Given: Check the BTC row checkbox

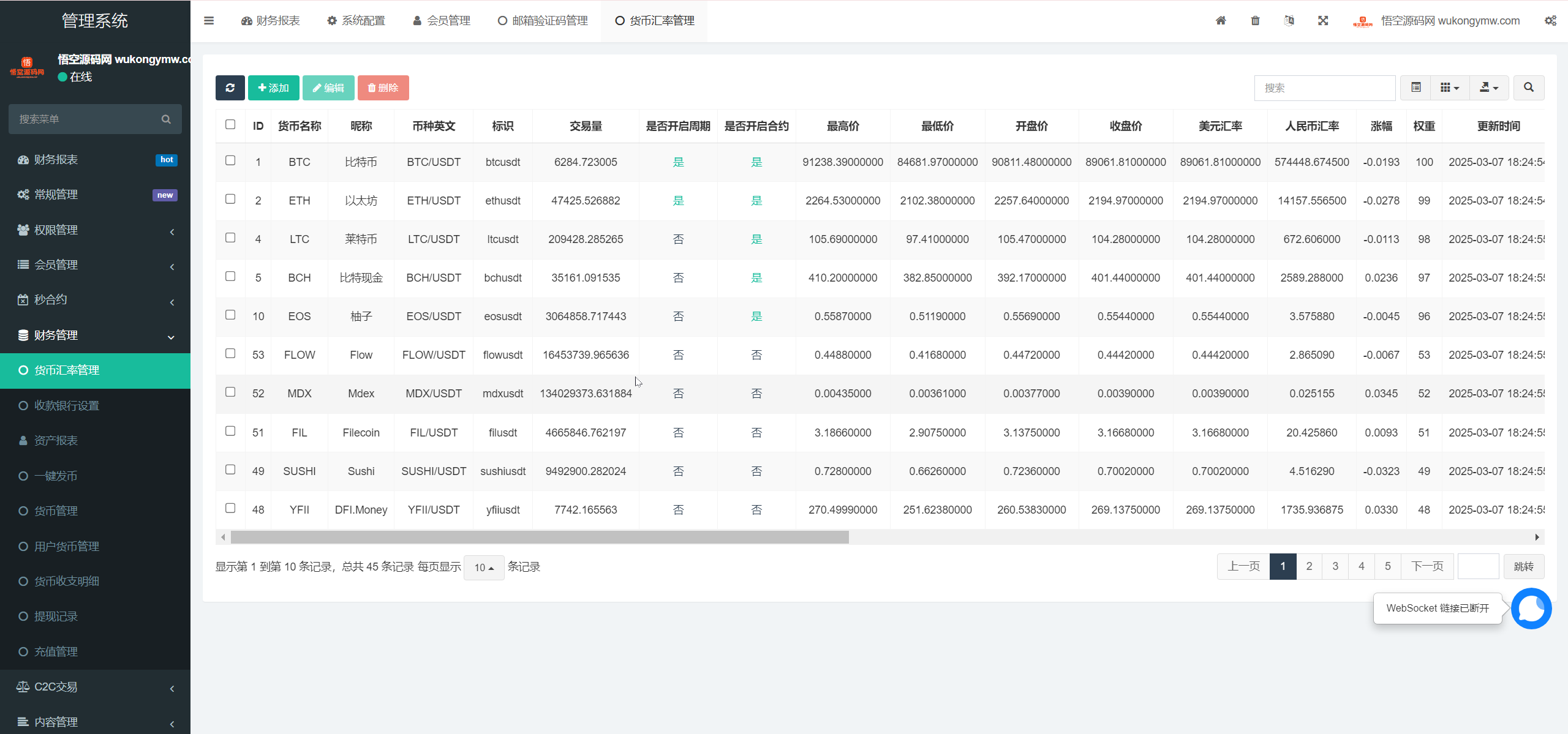Looking at the screenshot, I should (230, 160).
